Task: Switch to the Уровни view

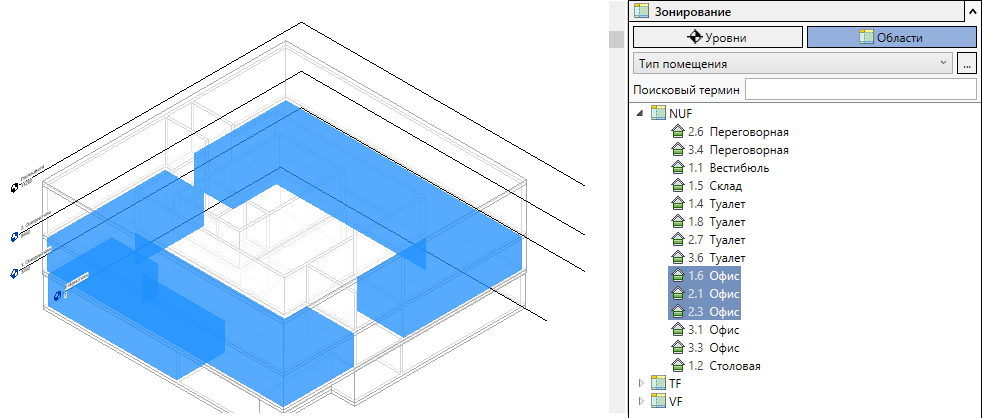Action: tap(718, 38)
